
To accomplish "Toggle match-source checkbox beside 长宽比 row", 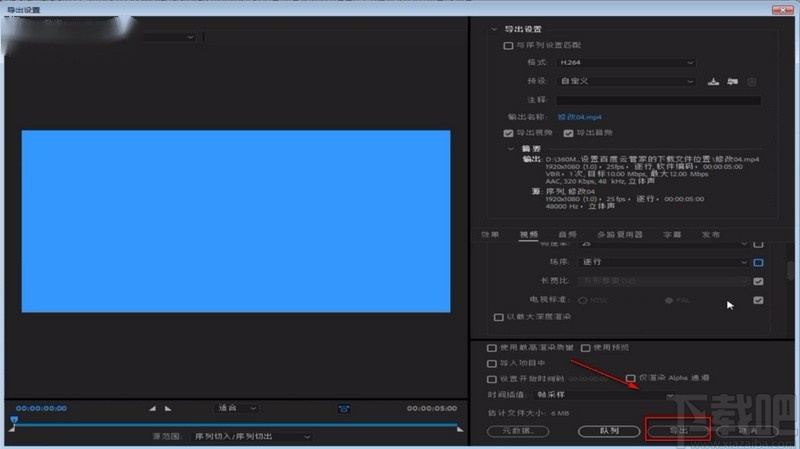I will (x=758, y=281).
